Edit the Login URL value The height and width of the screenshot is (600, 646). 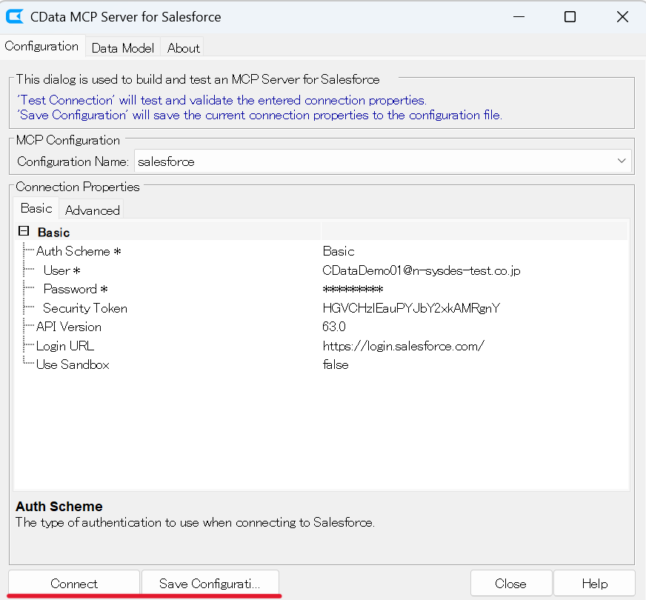403,346
